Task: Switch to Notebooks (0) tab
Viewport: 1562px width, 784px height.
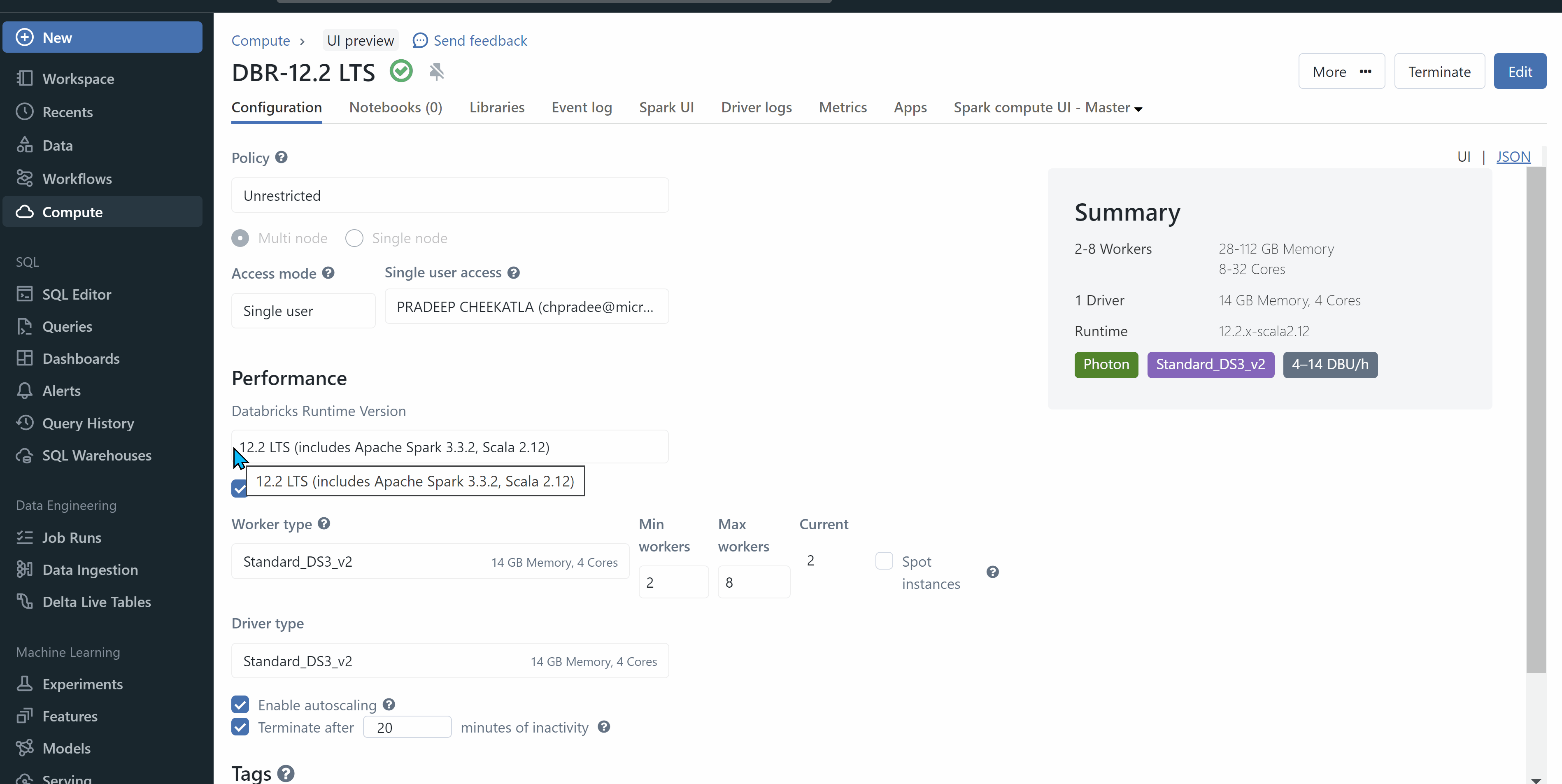Action: (396, 107)
